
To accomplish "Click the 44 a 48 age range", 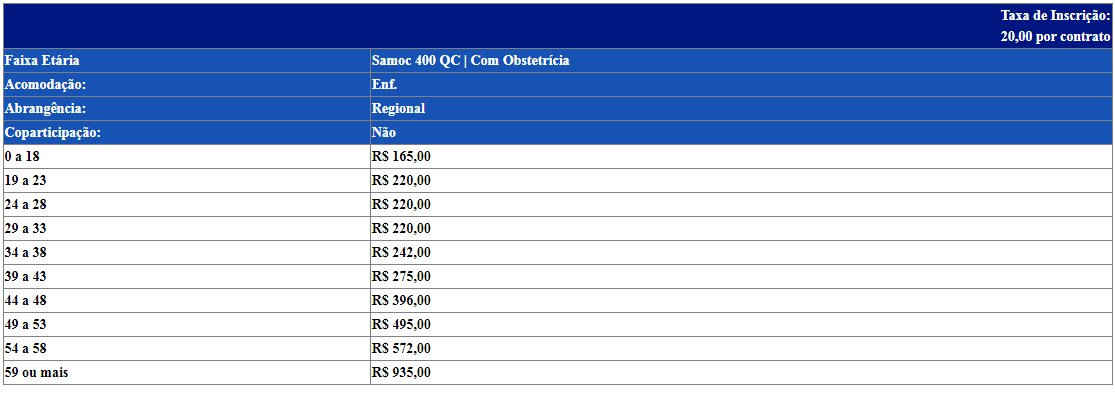I will (25, 301).
